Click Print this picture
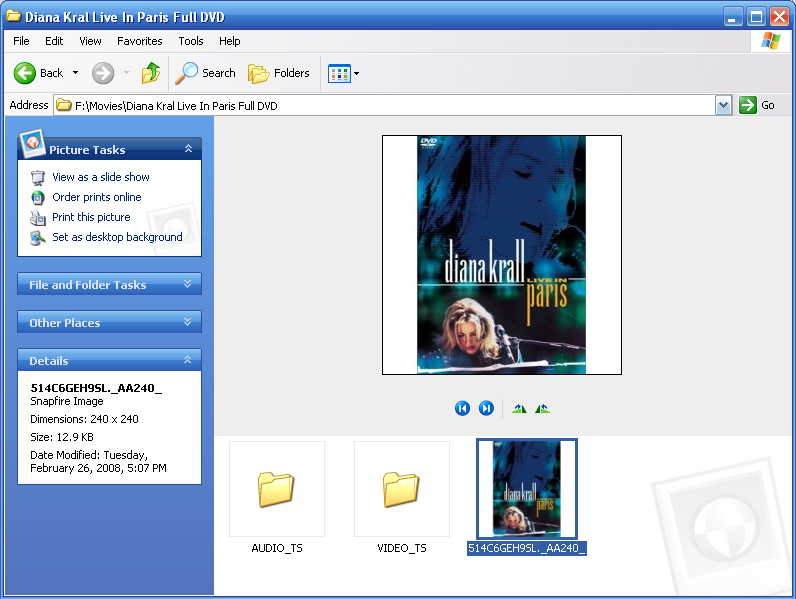This screenshot has height=599, width=796. click(91, 217)
